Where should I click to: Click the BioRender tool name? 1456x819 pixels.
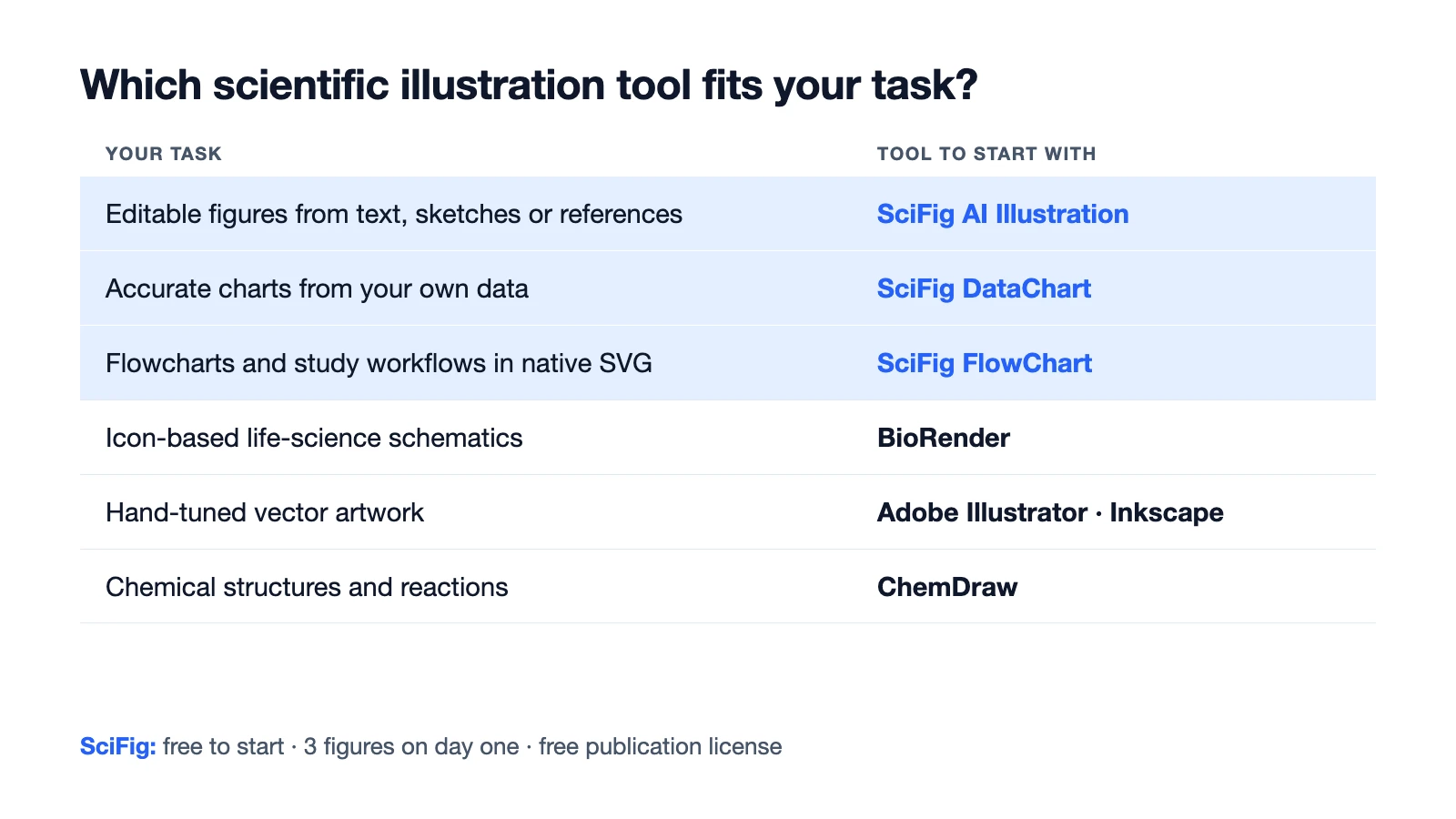click(x=944, y=438)
